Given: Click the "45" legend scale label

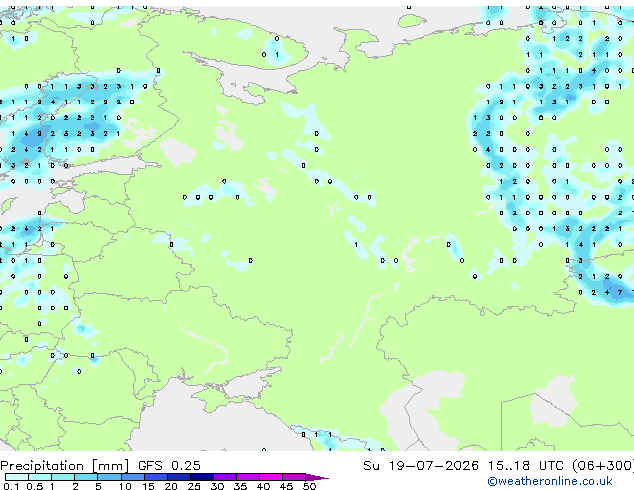Looking at the screenshot, I should click(286, 486).
